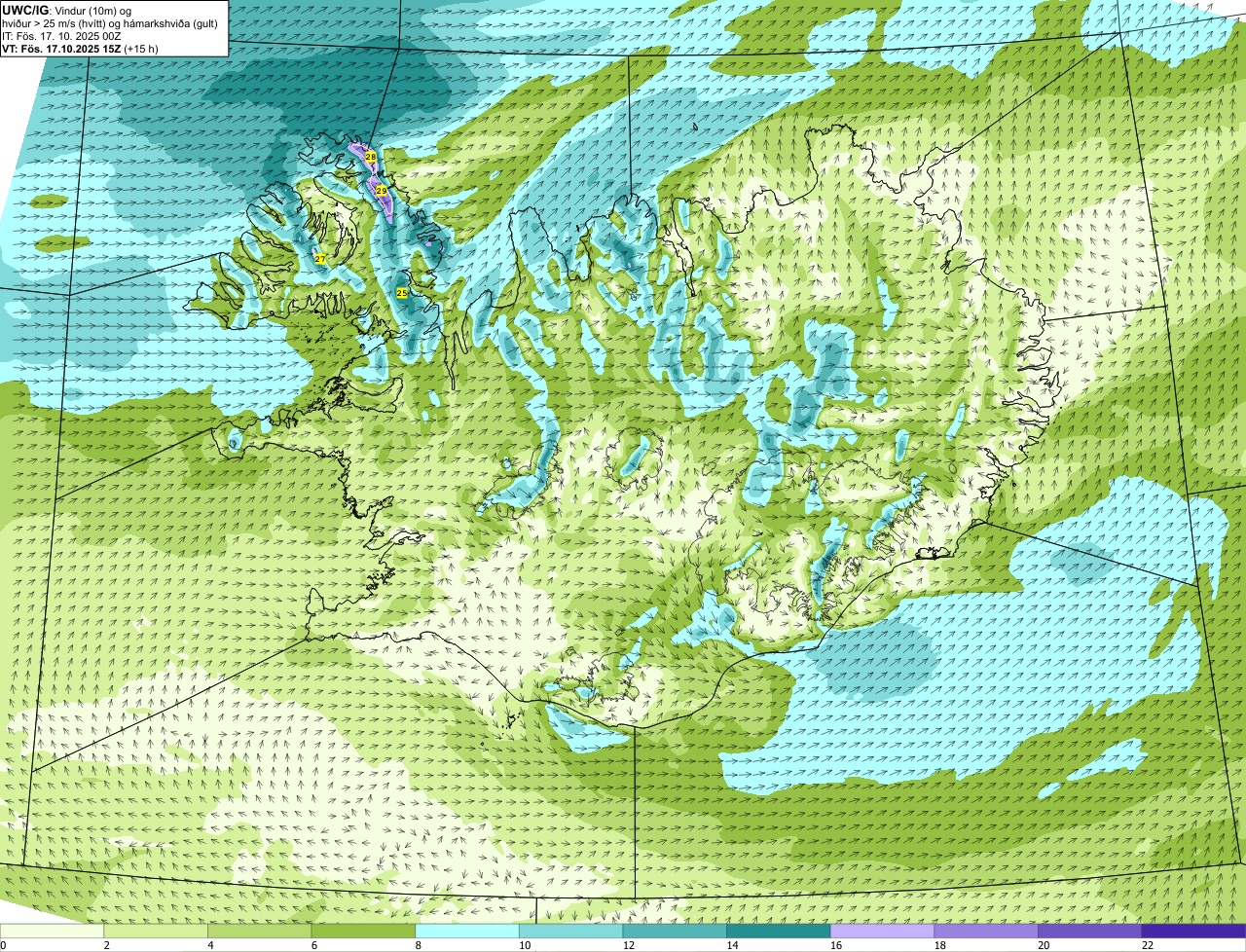Click the 20–22 m/s violet legend swatch

pos(1090,932)
